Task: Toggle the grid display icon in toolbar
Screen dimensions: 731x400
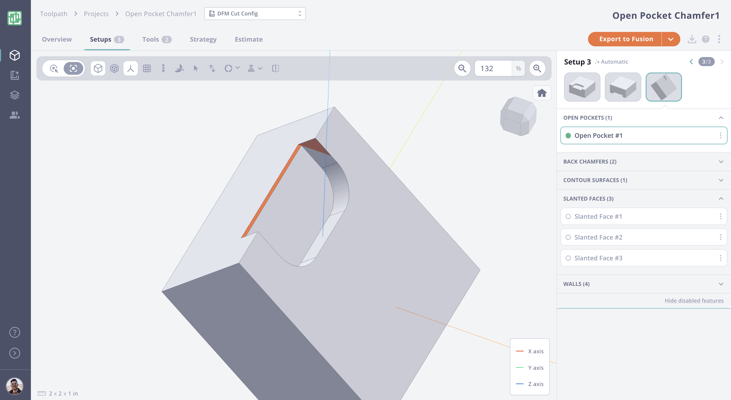Action: [147, 69]
